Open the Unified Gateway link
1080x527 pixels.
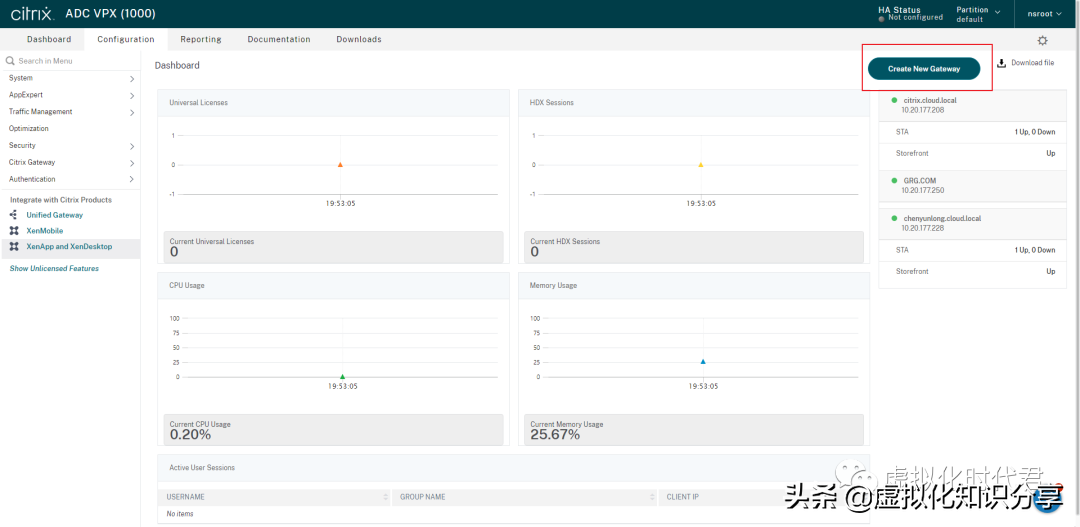pos(54,215)
